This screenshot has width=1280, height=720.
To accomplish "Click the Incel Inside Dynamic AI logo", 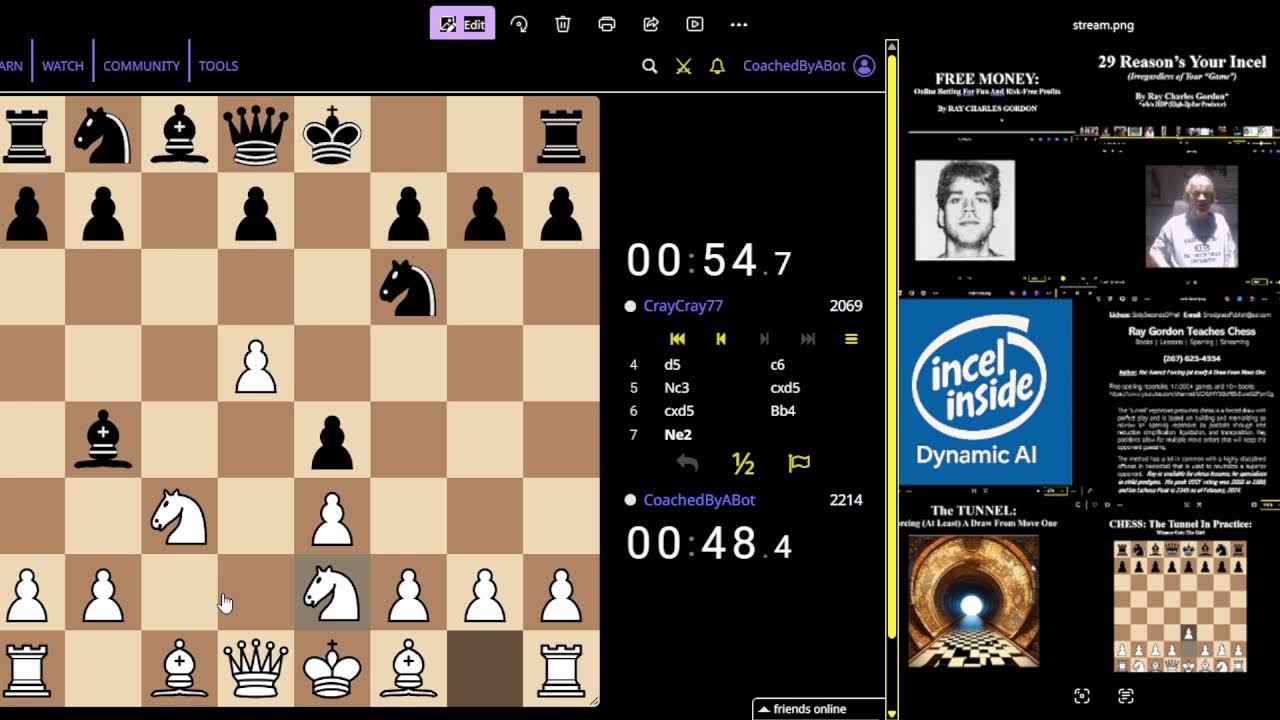I will click(986, 392).
